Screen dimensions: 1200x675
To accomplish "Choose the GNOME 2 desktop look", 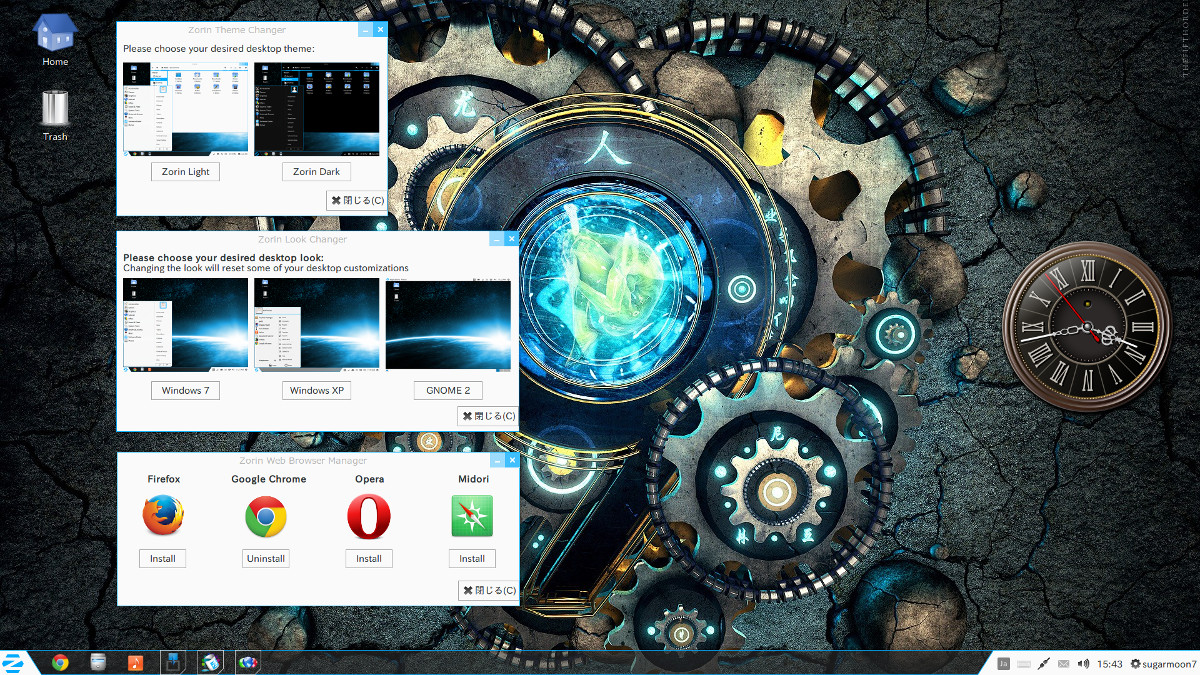I will click(447, 391).
